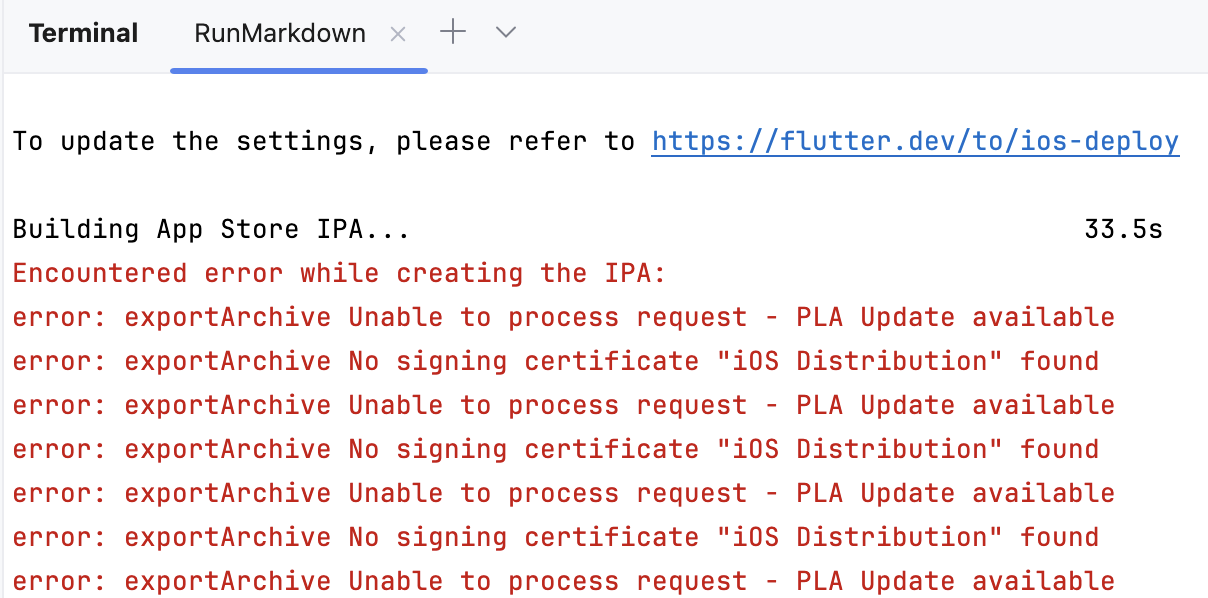Click the first 'PLA Update available' error line
Viewport: 1208px width, 598px height.
point(563,318)
